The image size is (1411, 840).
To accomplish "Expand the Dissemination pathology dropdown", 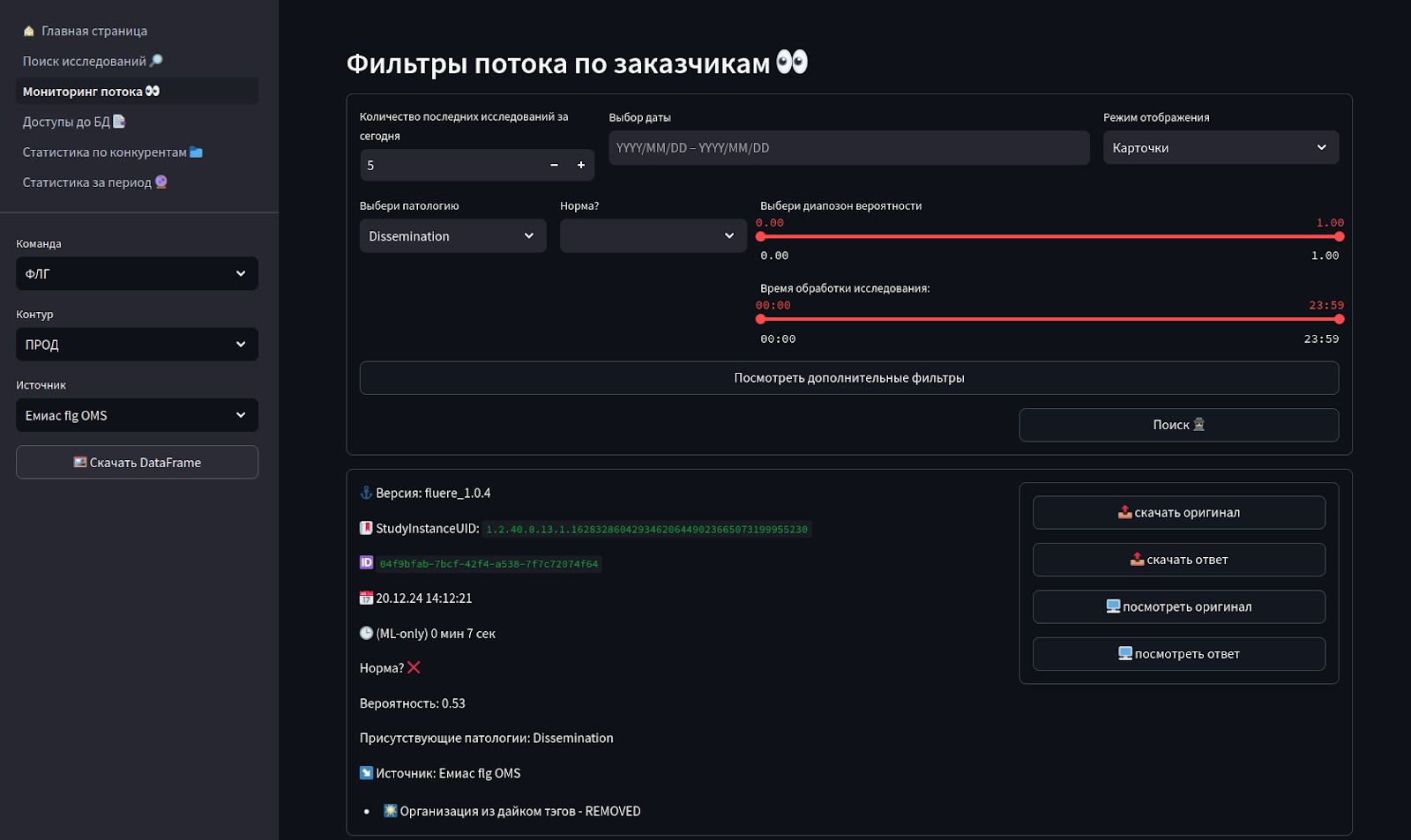I will (x=452, y=236).
